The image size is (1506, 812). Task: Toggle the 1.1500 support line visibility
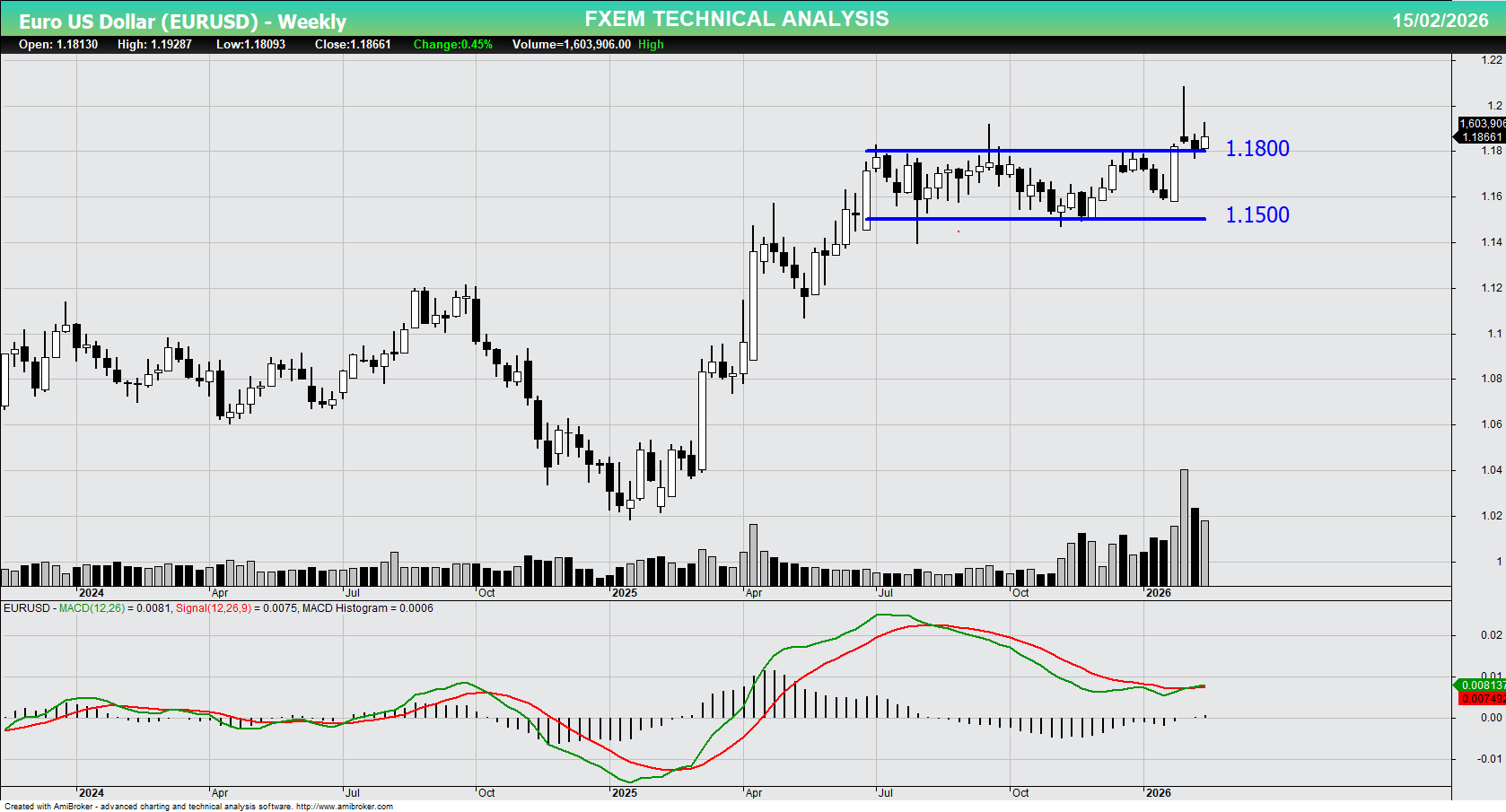(x=1032, y=218)
